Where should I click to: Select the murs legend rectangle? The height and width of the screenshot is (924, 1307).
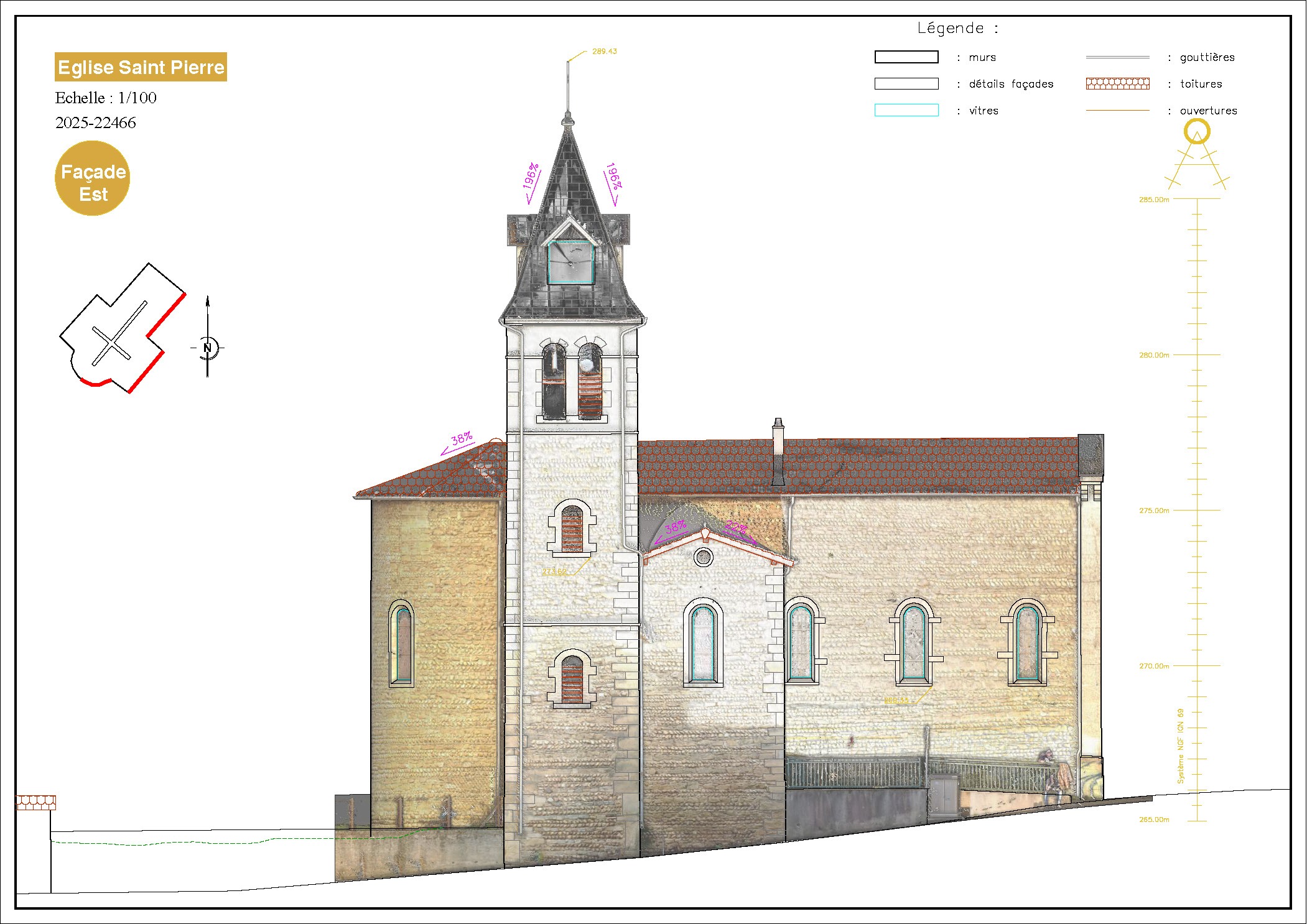(x=906, y=57)
